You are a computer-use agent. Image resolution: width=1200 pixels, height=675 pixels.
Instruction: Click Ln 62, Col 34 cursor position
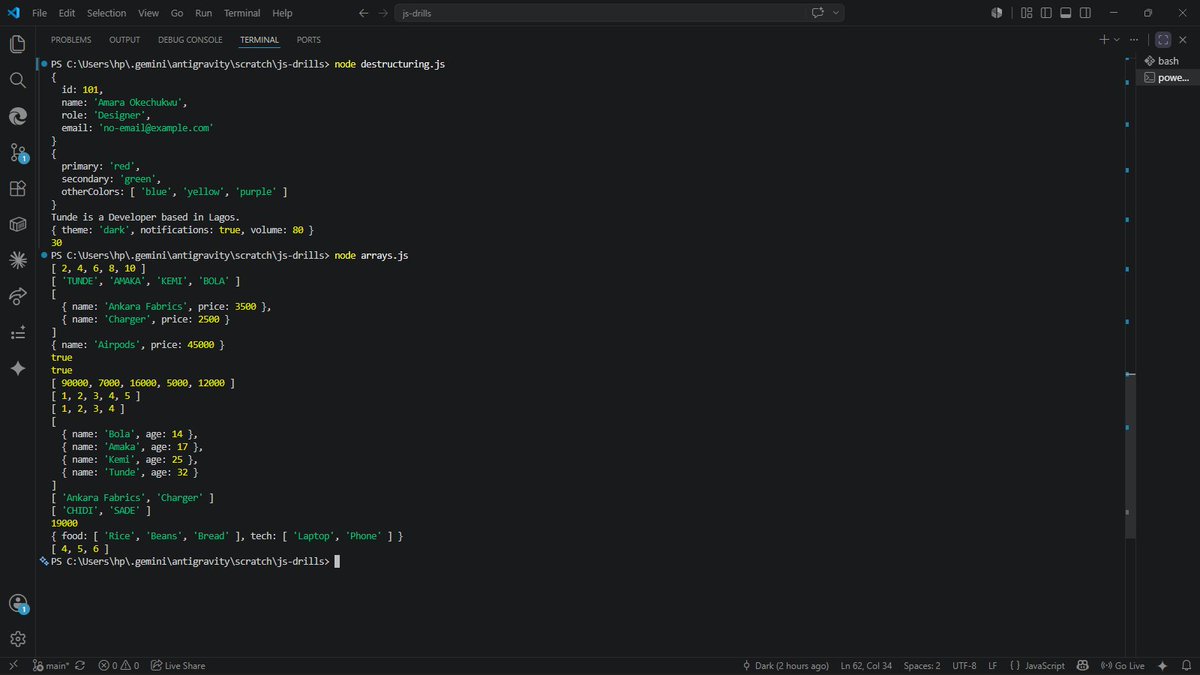(x=866, y=665)
